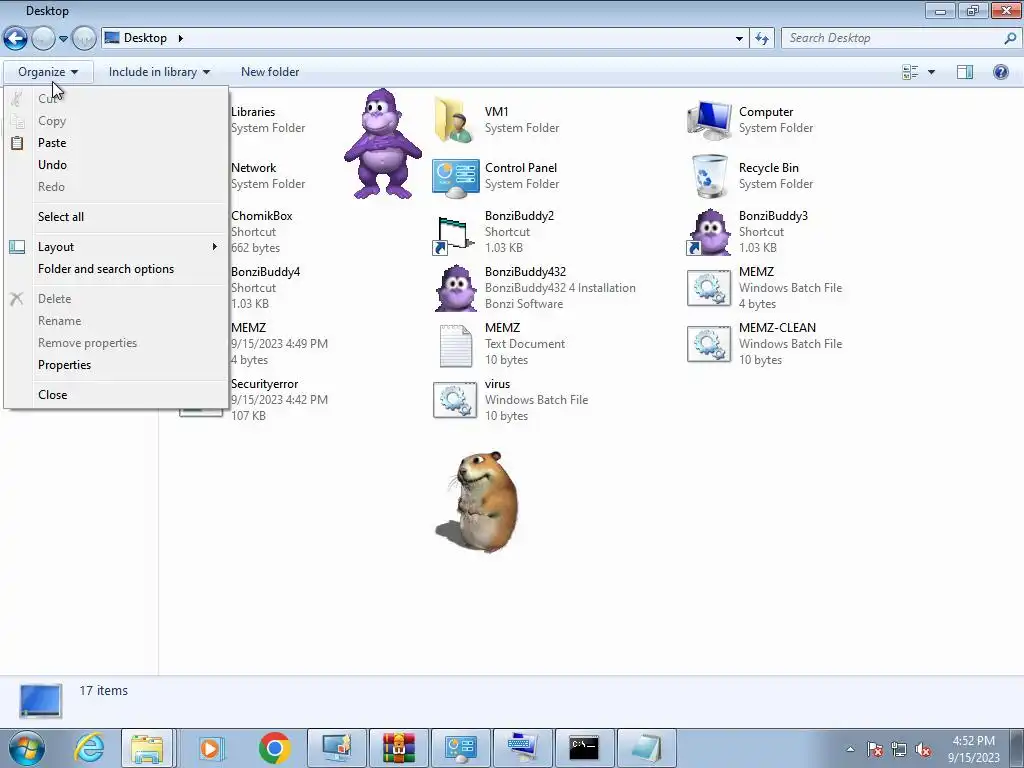Open the address bar history dropdown arrow

click(x=739, y=38)
